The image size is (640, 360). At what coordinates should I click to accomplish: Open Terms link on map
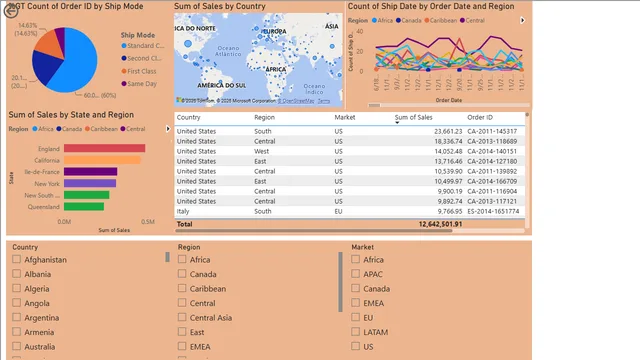324,101
